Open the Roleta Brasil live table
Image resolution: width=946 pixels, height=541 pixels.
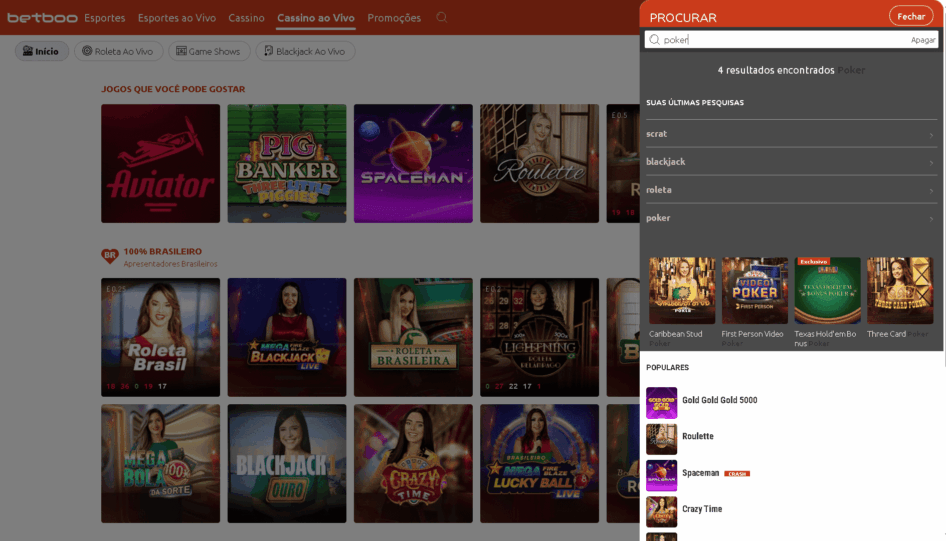(160, 337)
